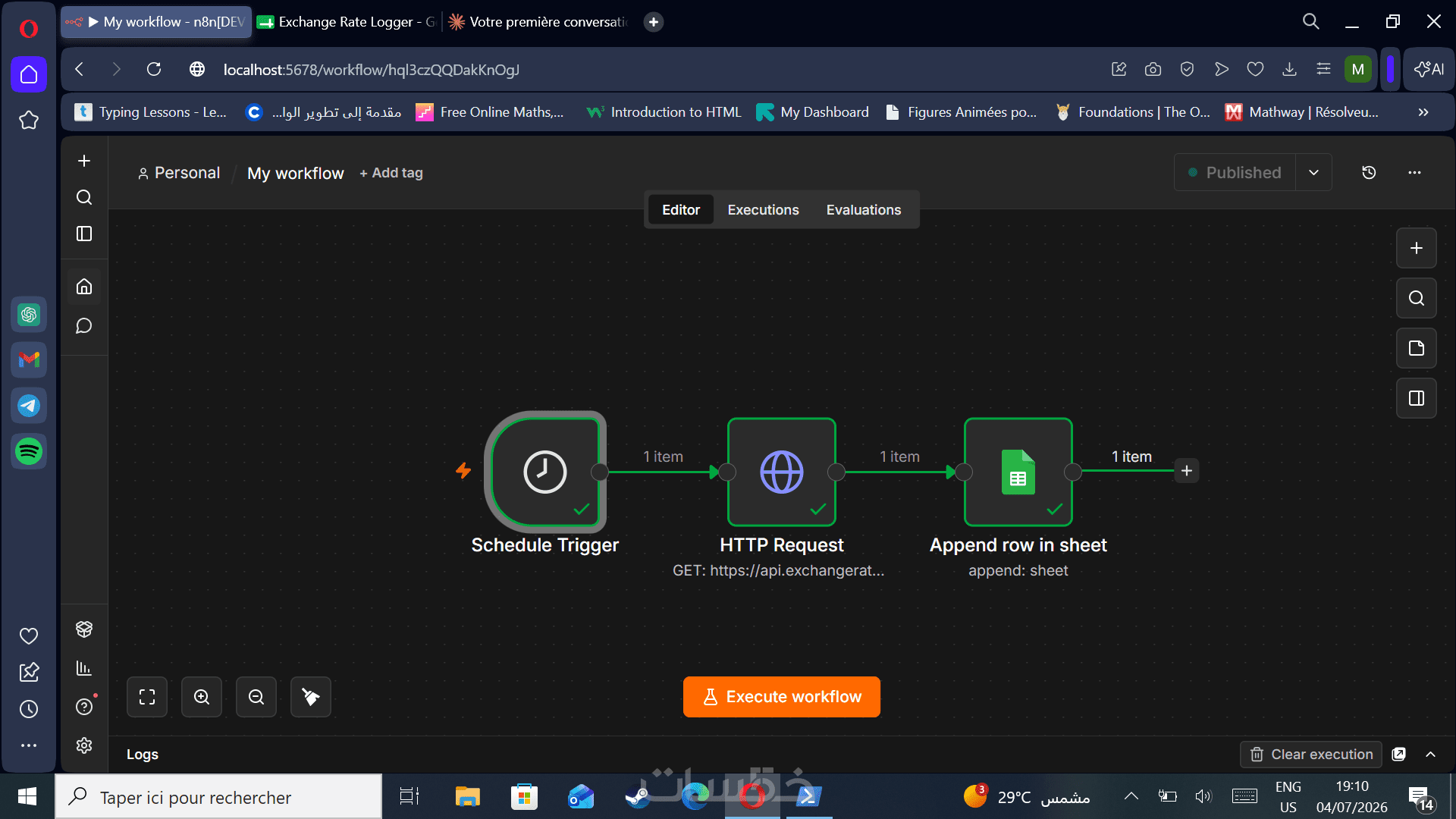Open workflow history
Viewport: 1456px width, 819px height.
pos(1369,173)
